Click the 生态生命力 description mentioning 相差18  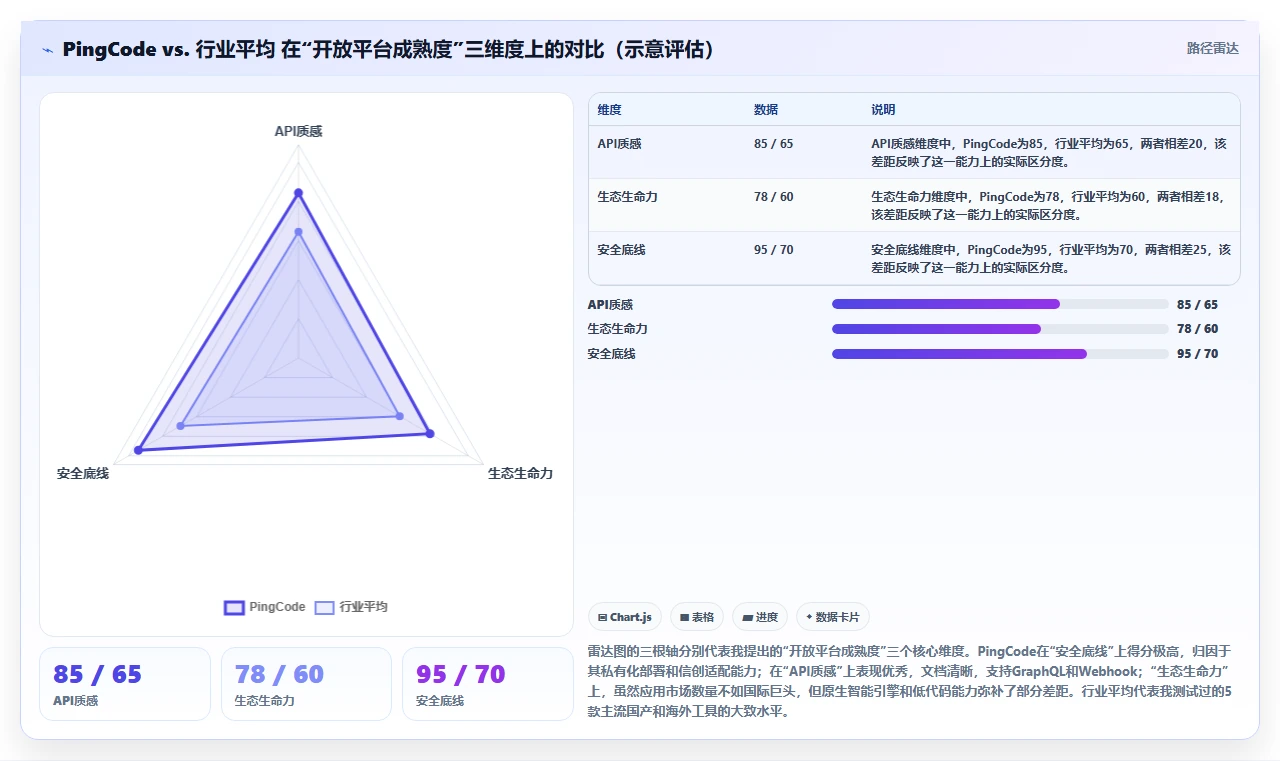pos(1049,205)
